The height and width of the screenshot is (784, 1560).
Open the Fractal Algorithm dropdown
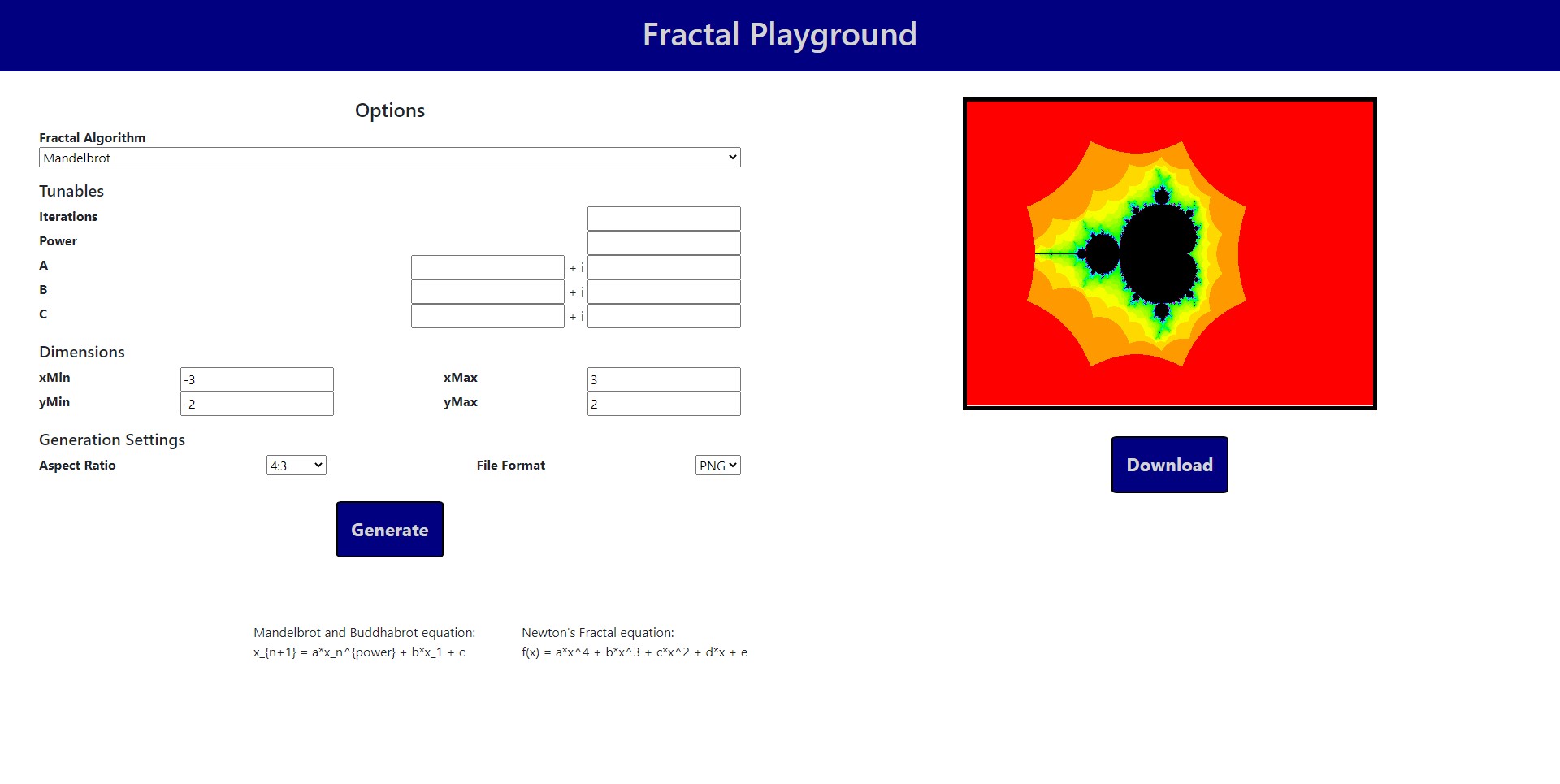pos(390,158)
